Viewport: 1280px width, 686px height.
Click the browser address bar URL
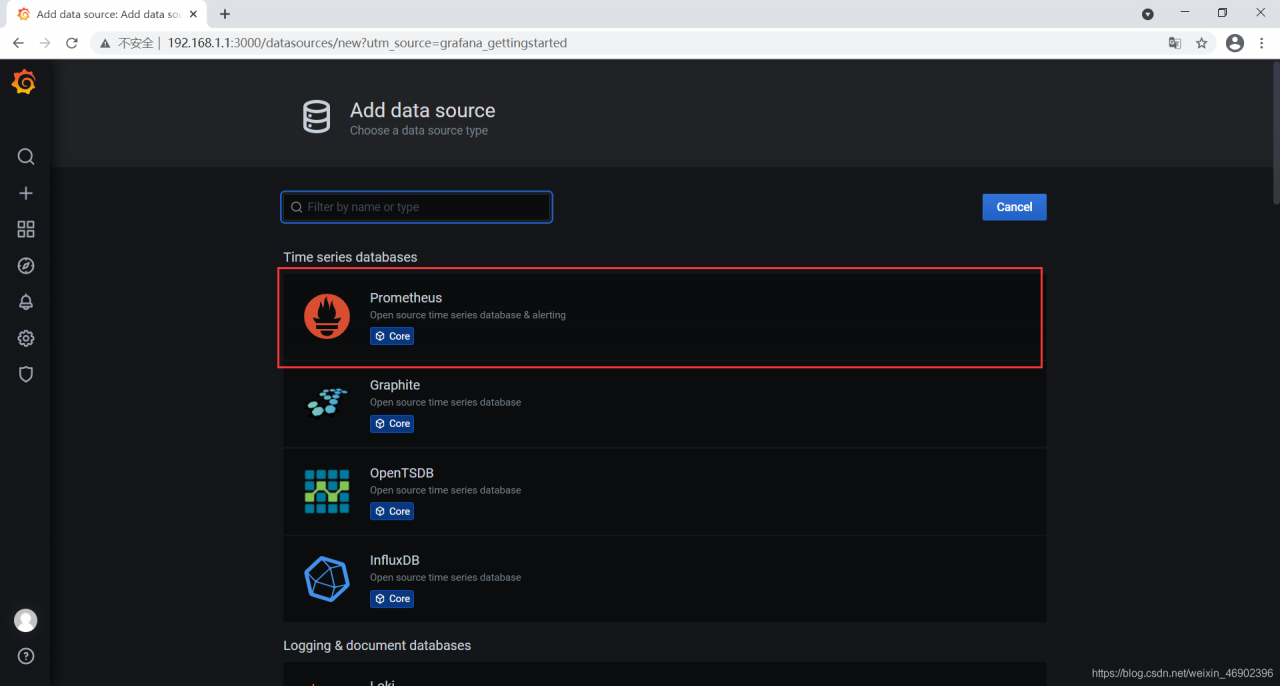pos(367,43)
